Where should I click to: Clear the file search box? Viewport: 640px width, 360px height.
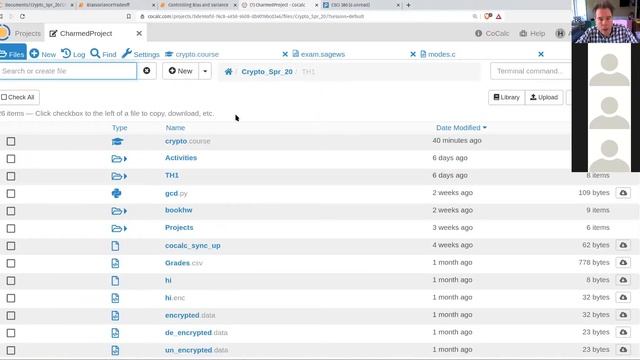[147, 71]
